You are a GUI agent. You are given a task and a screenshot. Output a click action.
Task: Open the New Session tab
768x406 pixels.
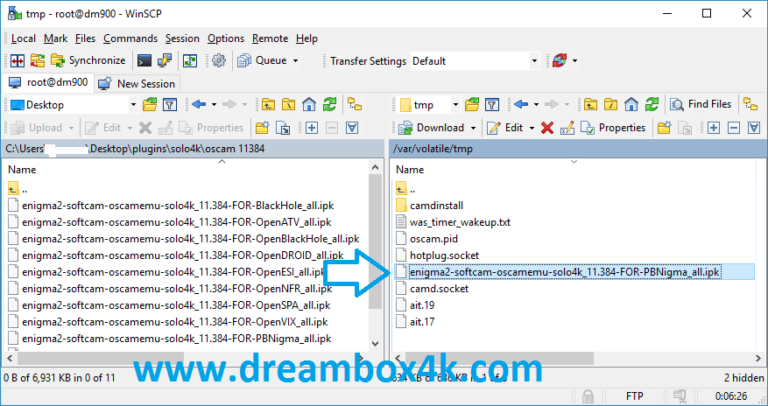137,84
